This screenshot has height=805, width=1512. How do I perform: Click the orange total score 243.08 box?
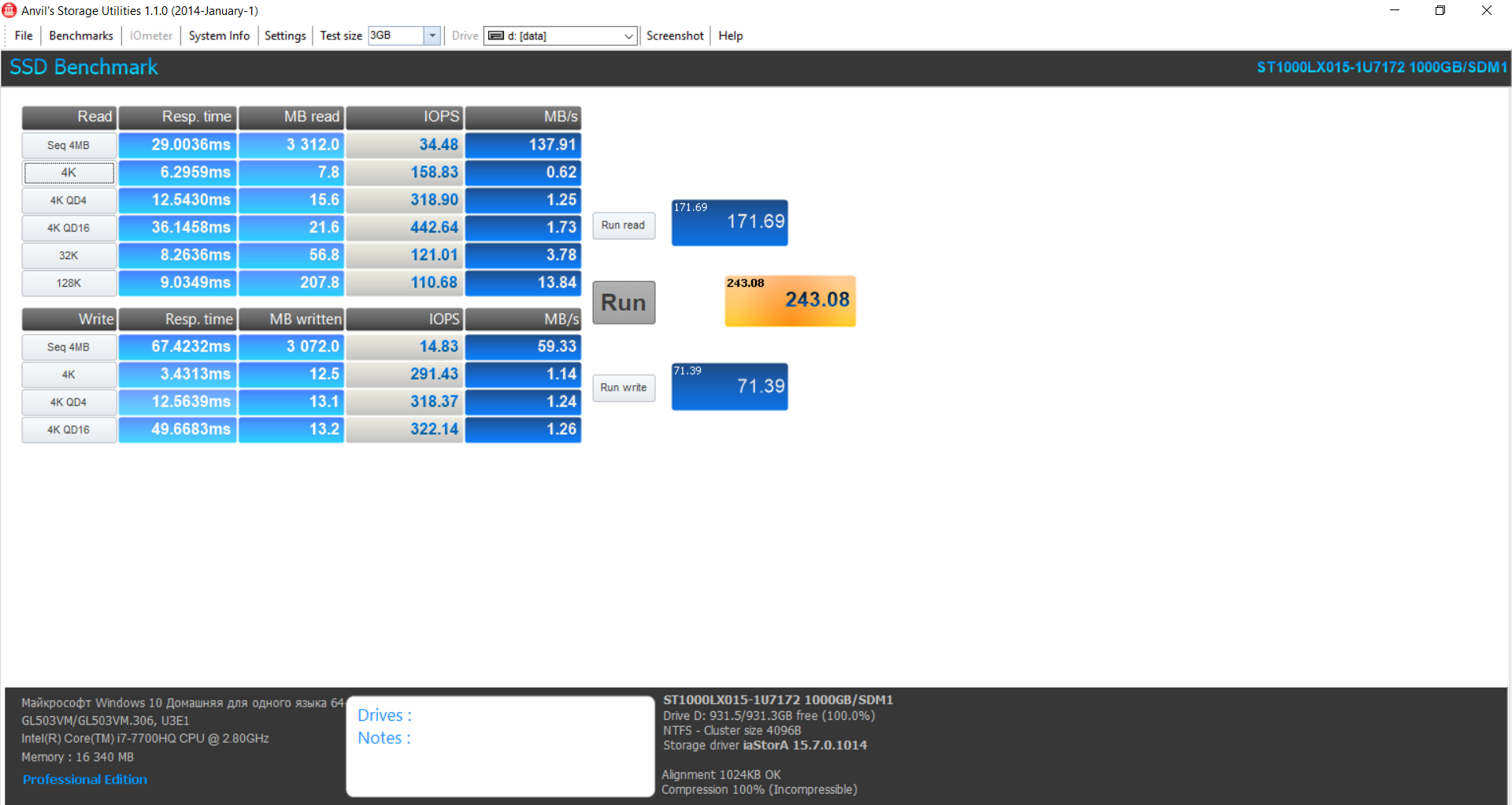click(790, 301)
